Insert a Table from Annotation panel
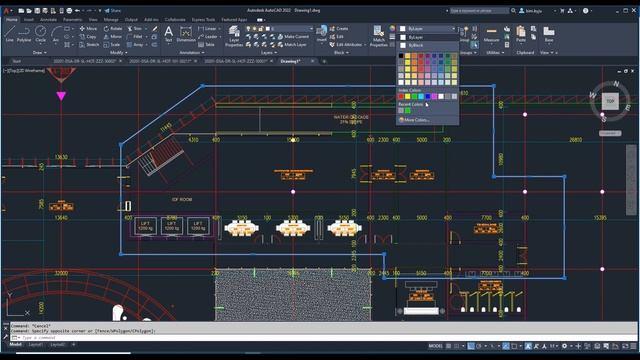640x360 pixels. pyautogui.click(x=206, y=44)
